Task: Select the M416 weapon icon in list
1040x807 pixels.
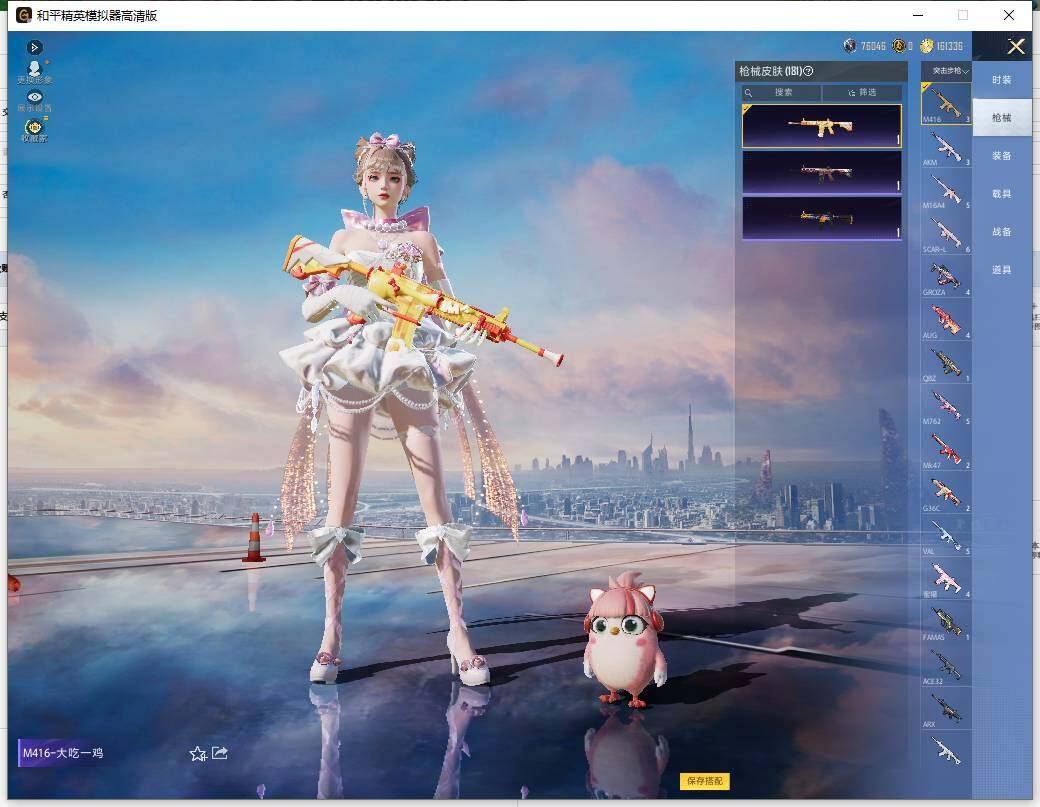Action: point(946,103)
